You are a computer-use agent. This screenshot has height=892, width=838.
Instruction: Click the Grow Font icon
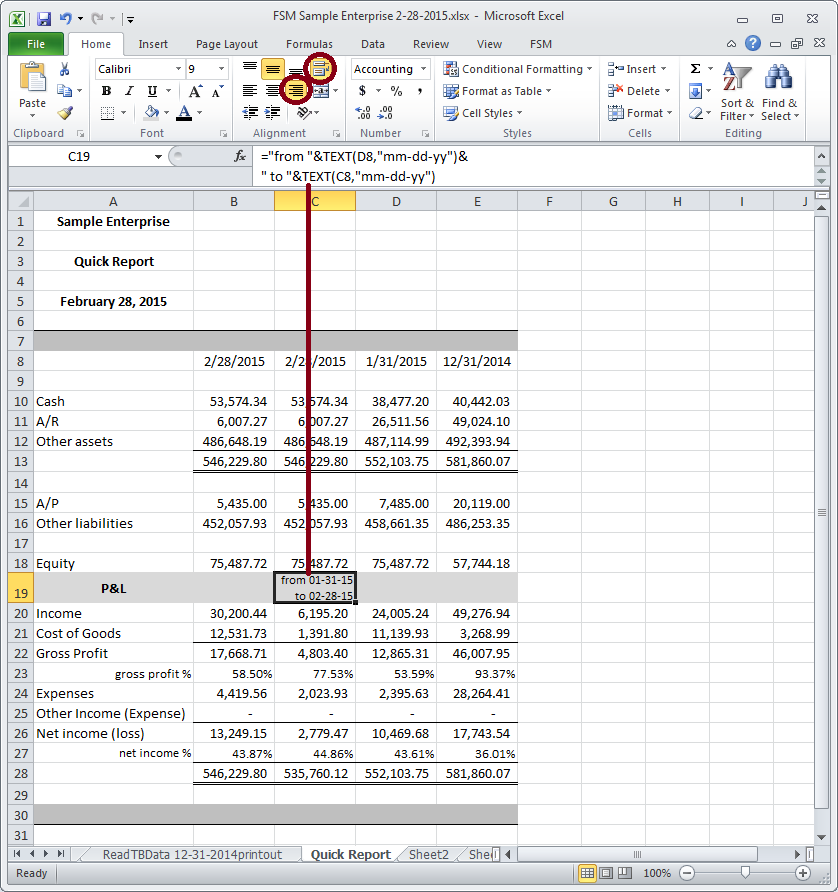[195, 91]
